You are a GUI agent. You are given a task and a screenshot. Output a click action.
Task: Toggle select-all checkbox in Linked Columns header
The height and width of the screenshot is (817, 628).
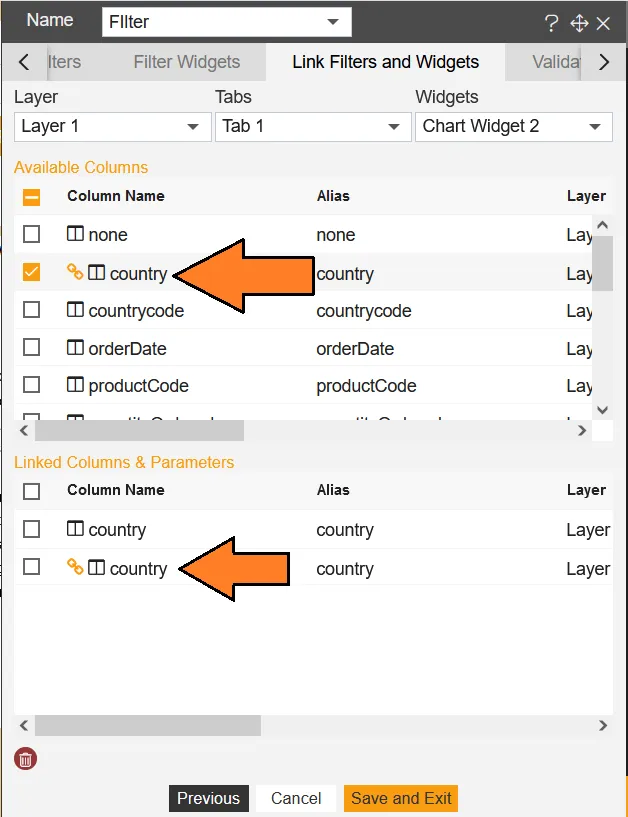pyautogui.click(x=32, y=491)
